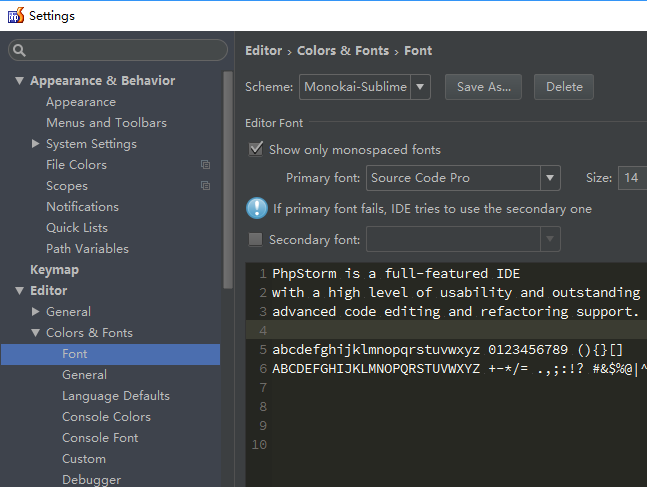Open Secondary font dropdown arrow
This screenshot has width=647, height=487.
550,239
